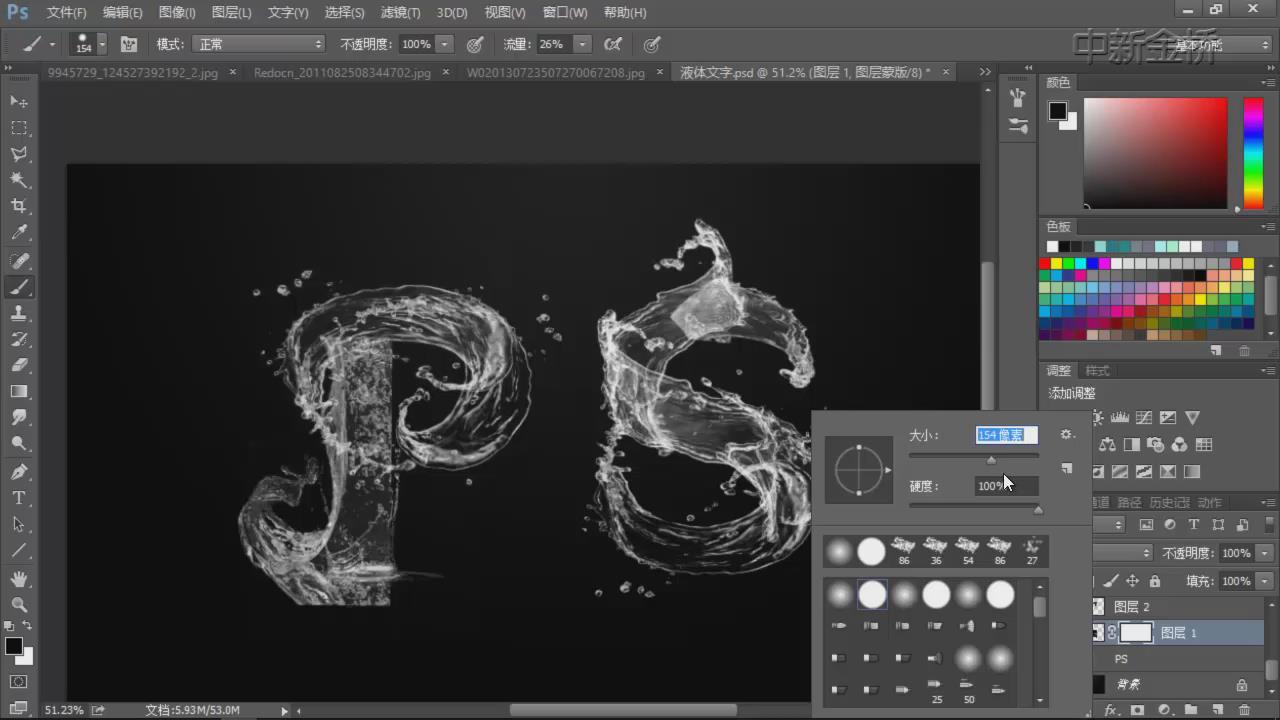Open brush preset picker arrow
The height and width of the screenshot is (720, 1280).
tap(101, 44)
